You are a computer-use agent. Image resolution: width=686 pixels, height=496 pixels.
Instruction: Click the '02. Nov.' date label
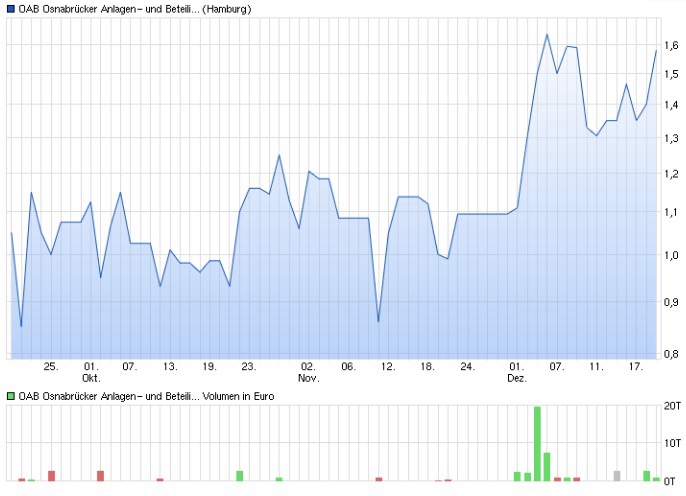coord(308,372)
